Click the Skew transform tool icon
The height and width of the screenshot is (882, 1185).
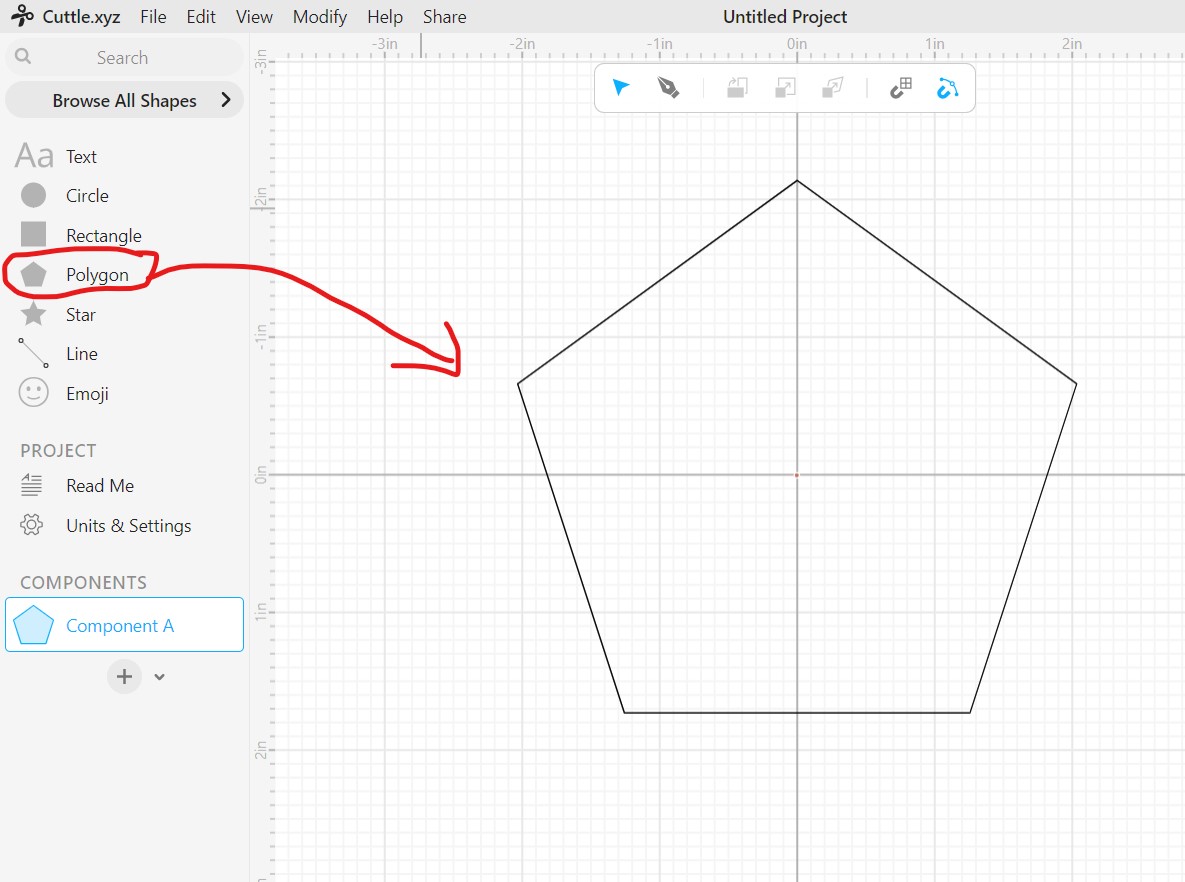pyautogui.click(x=832, y=88)
